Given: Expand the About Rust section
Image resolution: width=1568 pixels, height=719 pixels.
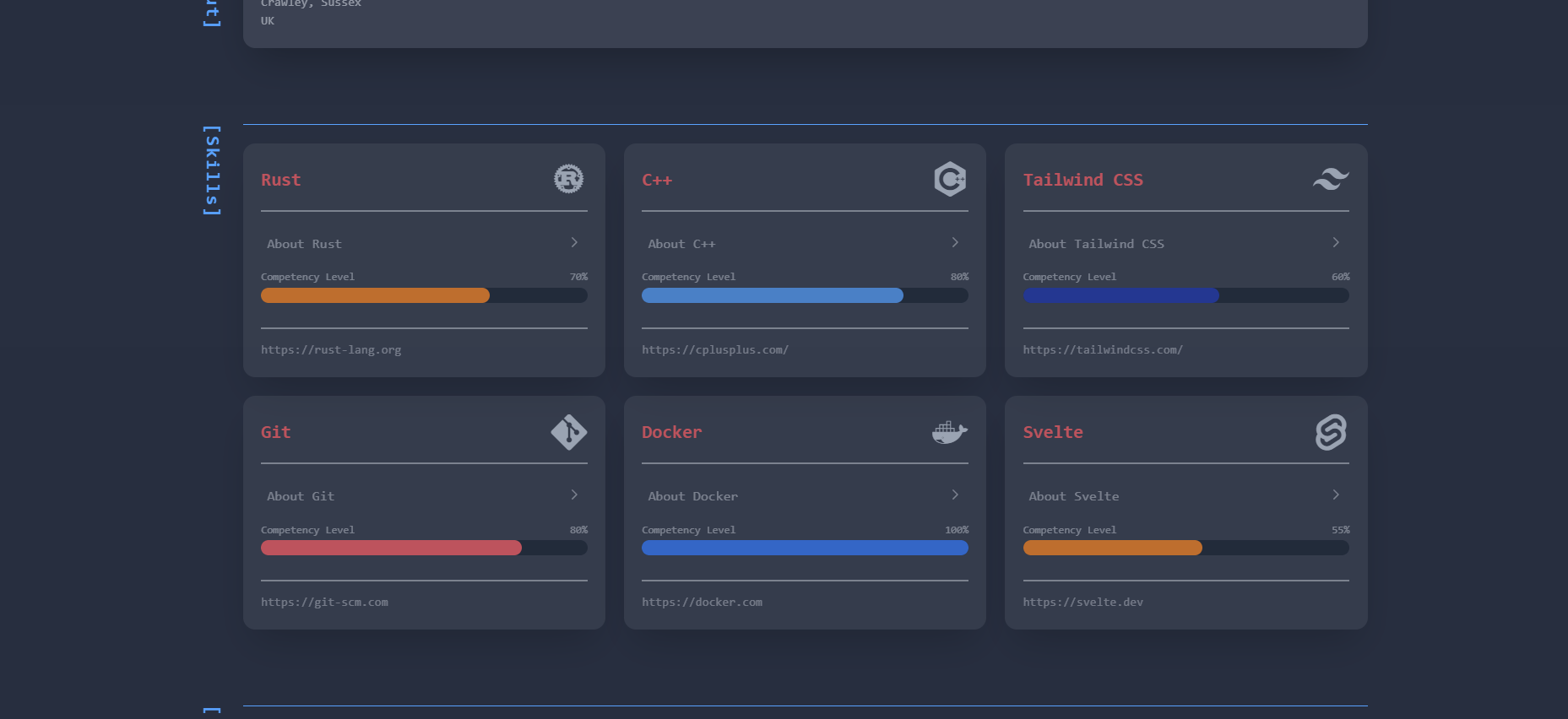Looking at the screenshot, I should (x=424, y=243).
